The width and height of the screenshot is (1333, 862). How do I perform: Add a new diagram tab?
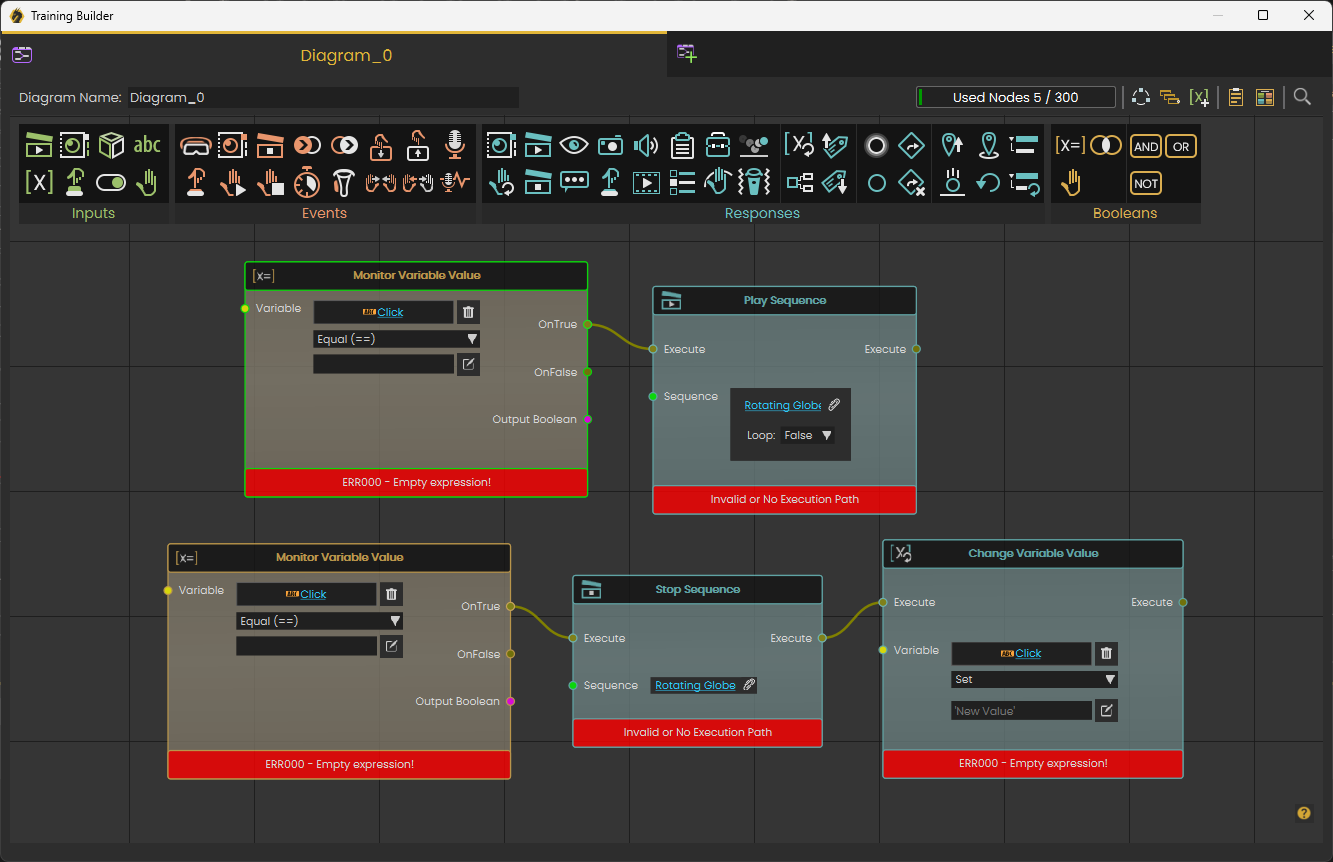tap(687, 54)
